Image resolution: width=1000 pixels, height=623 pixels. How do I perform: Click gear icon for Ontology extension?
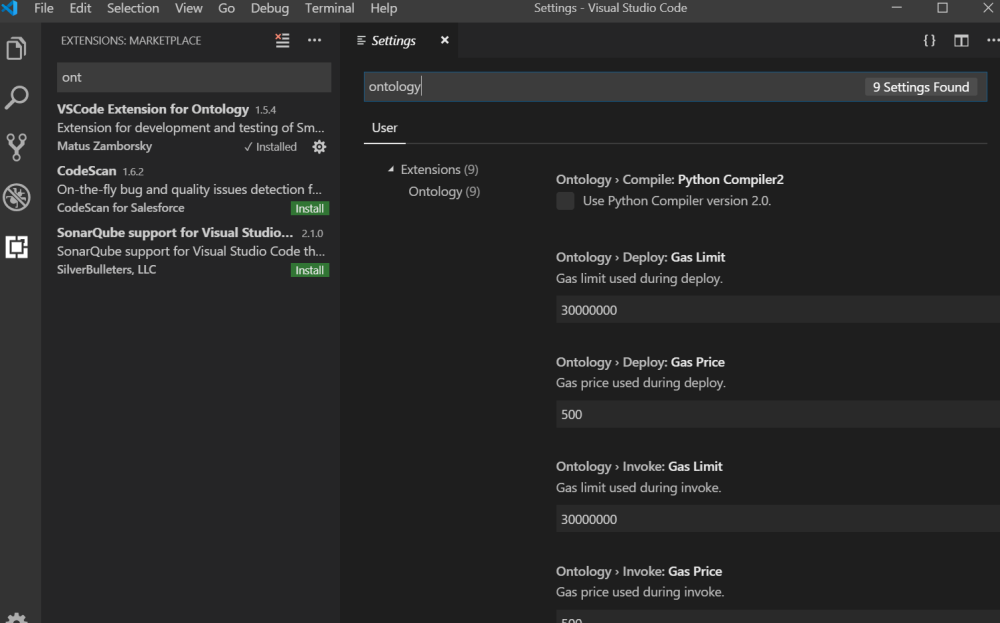(x=319, y=147)
